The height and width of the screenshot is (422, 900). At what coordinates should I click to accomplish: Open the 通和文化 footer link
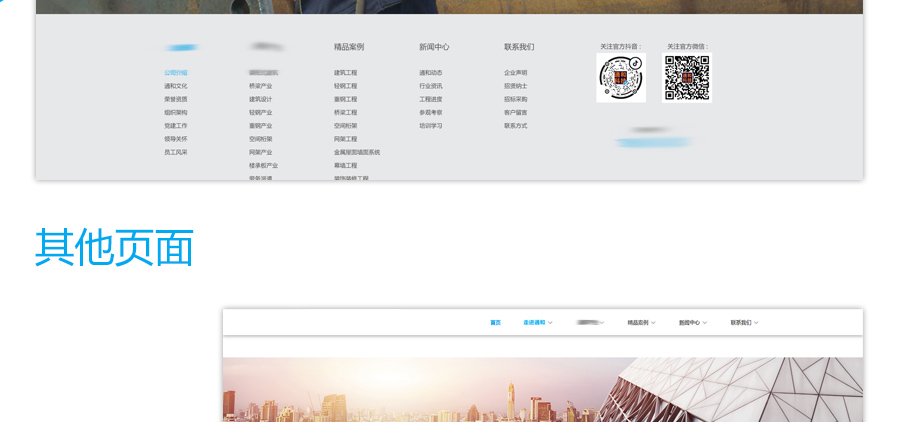click(176, 86)
